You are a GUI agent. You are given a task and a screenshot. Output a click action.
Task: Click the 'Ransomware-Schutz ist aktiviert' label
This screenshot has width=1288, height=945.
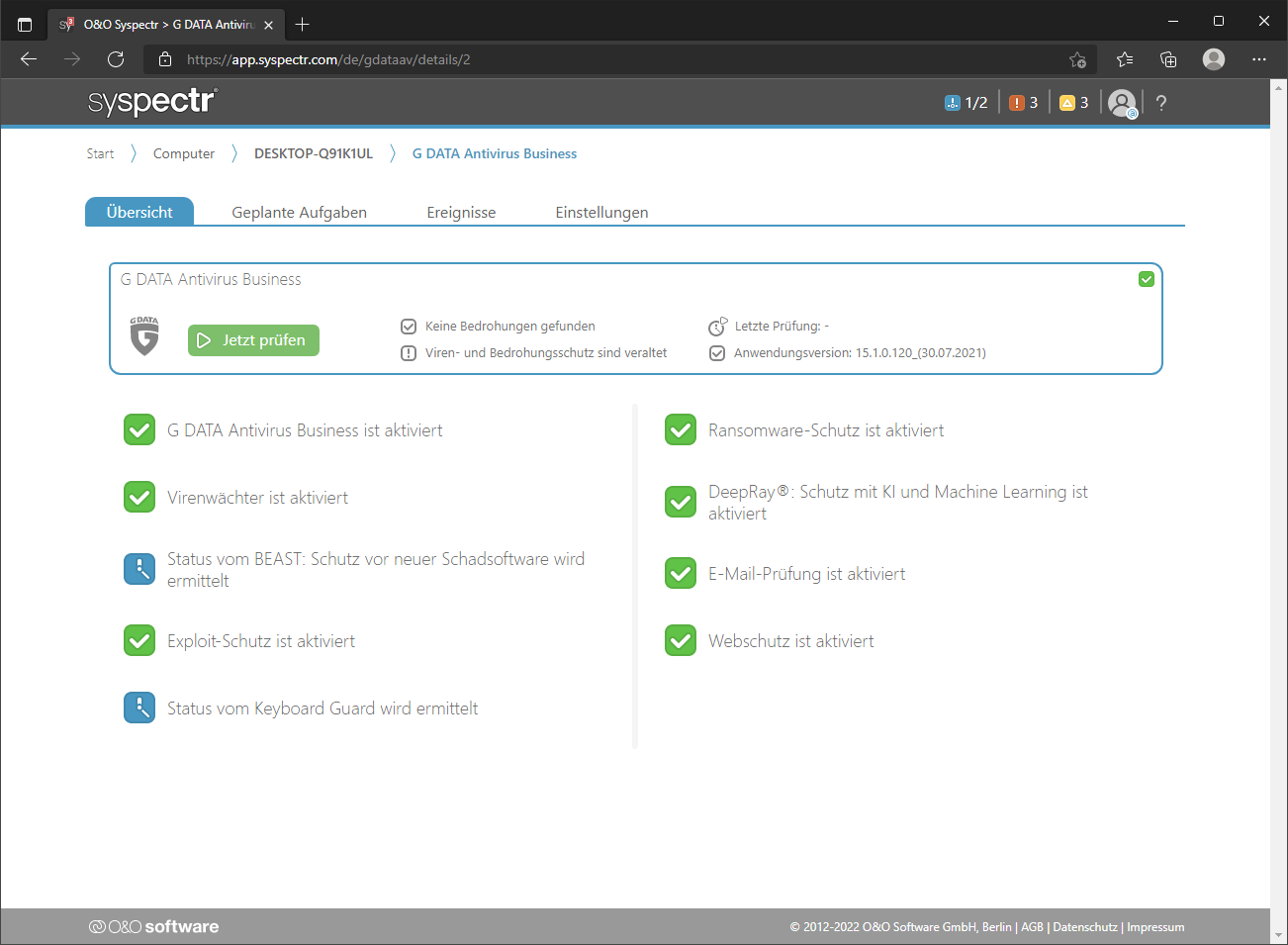click(x=826, y=430)
